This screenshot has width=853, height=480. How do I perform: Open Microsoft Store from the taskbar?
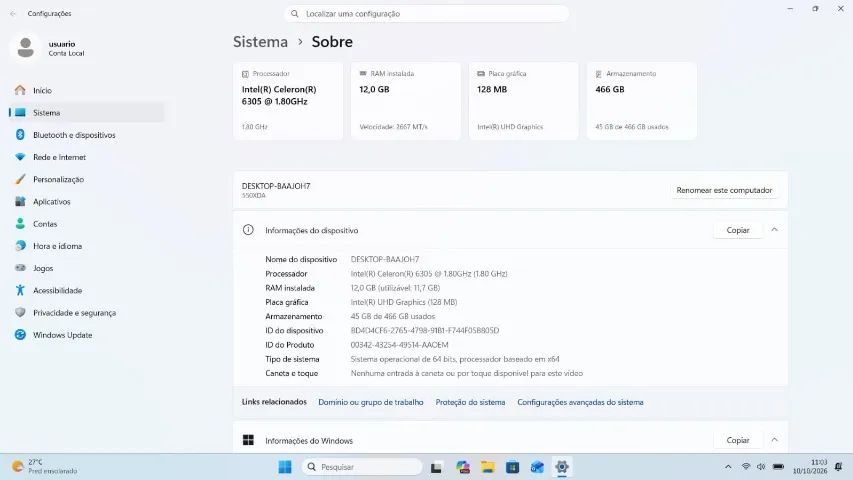point(512,467)
